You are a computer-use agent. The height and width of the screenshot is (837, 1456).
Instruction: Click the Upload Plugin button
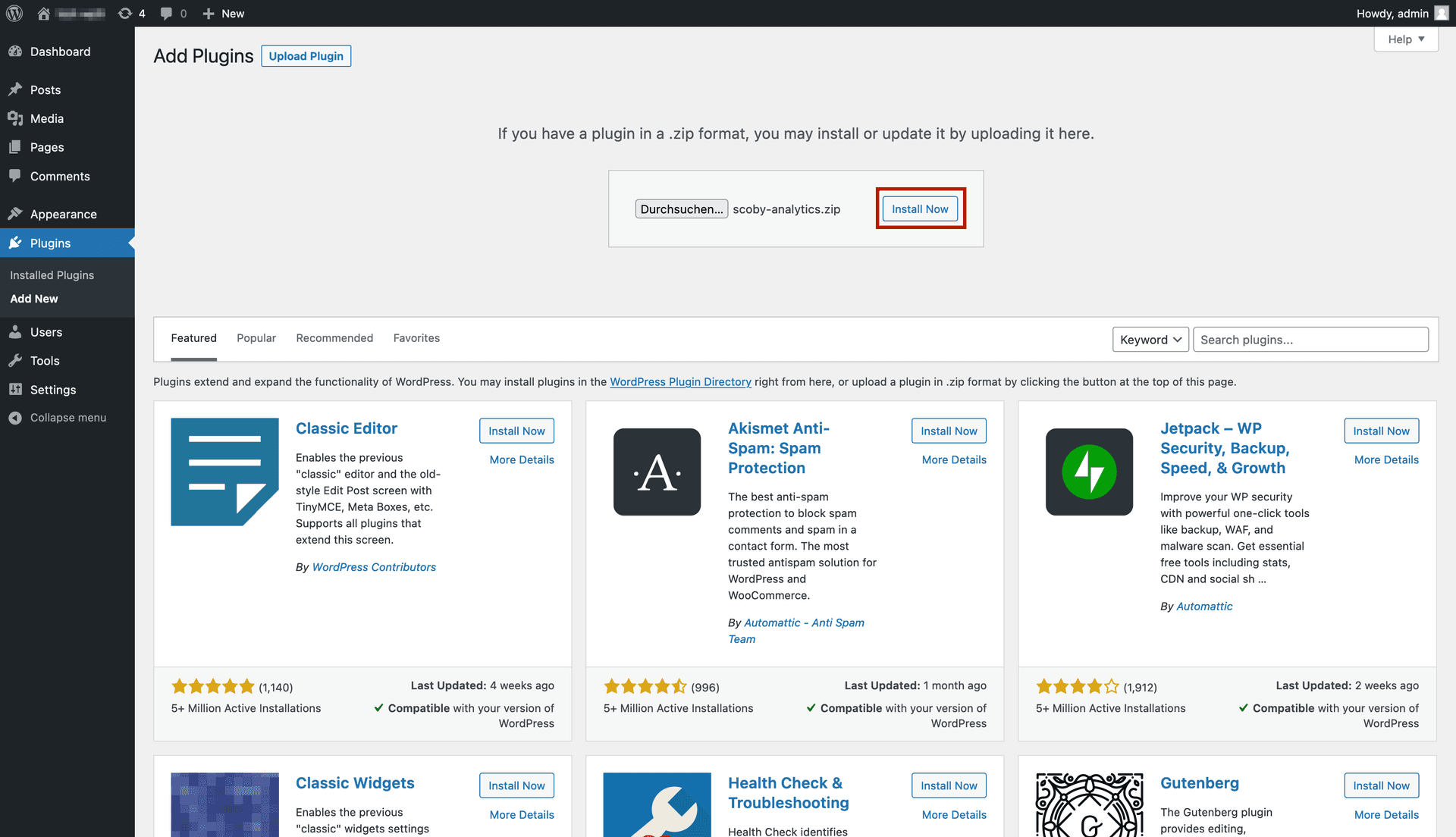306,56
